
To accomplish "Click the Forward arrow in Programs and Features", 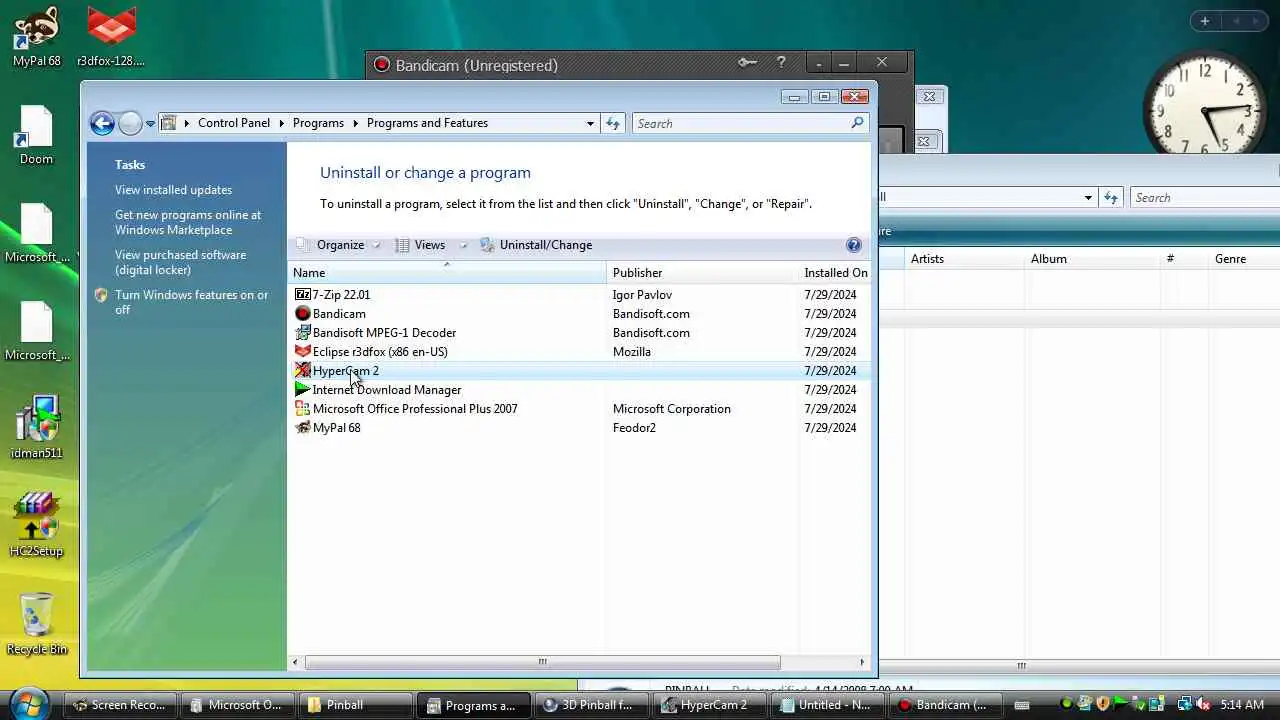I will [130, 123].
